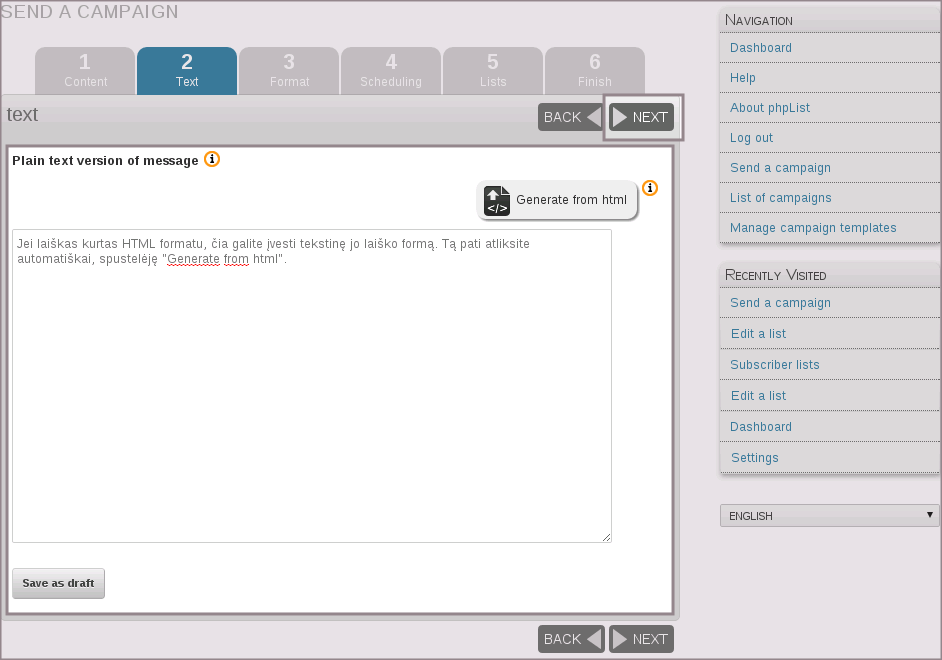This screenshot has height=660, width=942.
Task: Open List of campaigns link
Action: point(780,198)
